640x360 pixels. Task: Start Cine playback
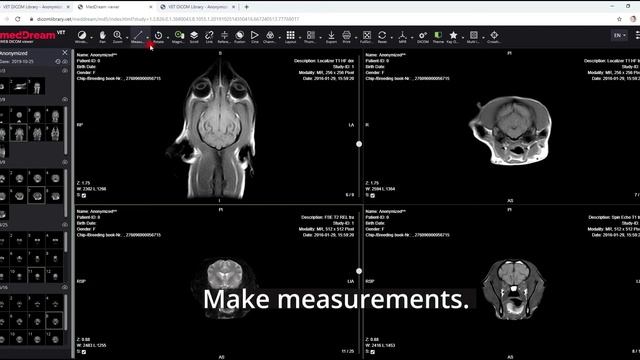pyautogui.click(x=255, y=36)
